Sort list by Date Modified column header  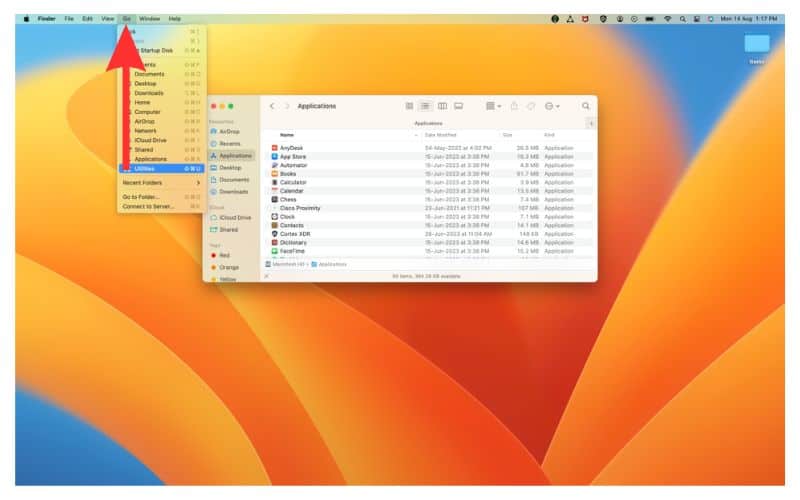442,134
